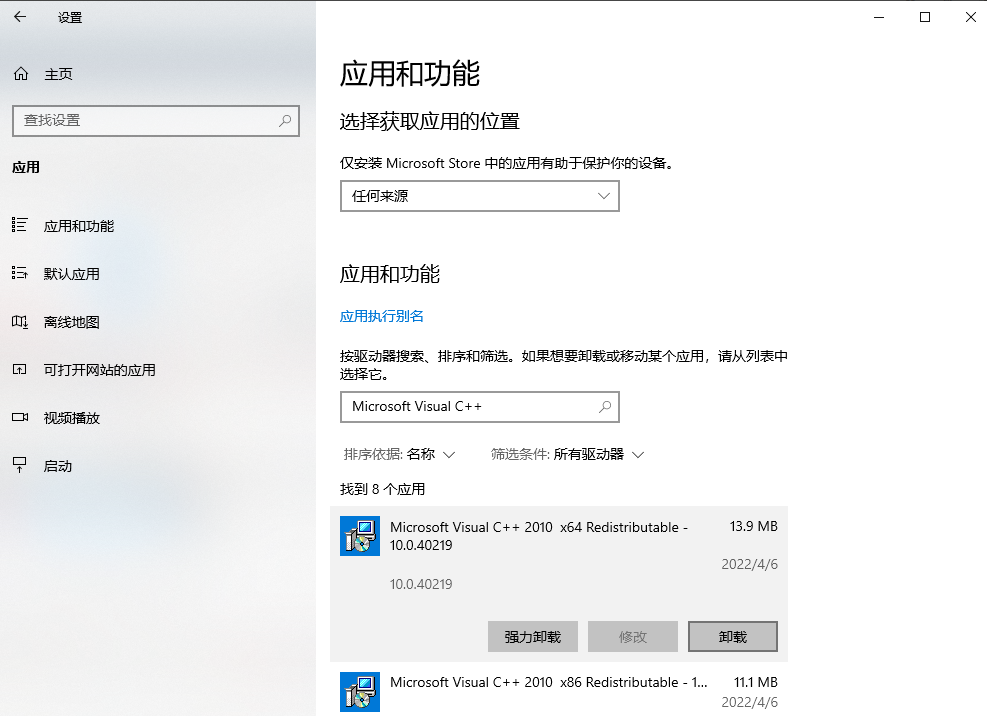Open the 任何来源 app source dropdown
The height and width of the screenshot is (716, 987).
tap(480, 196)
